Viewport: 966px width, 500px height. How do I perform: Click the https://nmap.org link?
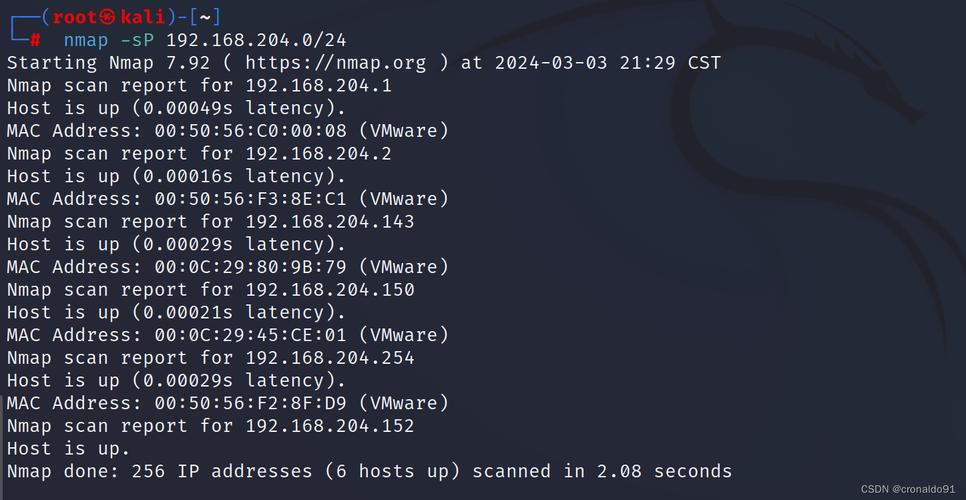click(335, 63)
